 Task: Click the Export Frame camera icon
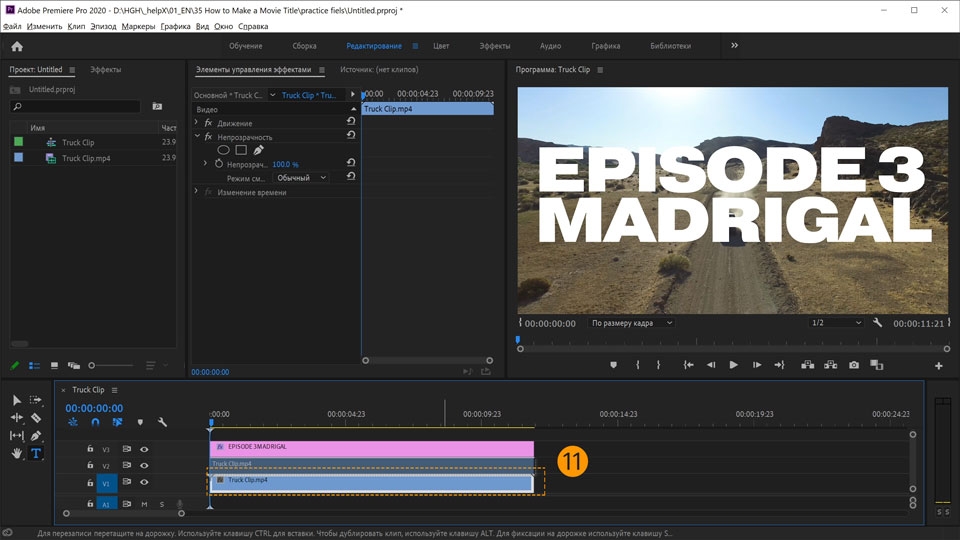853,365
